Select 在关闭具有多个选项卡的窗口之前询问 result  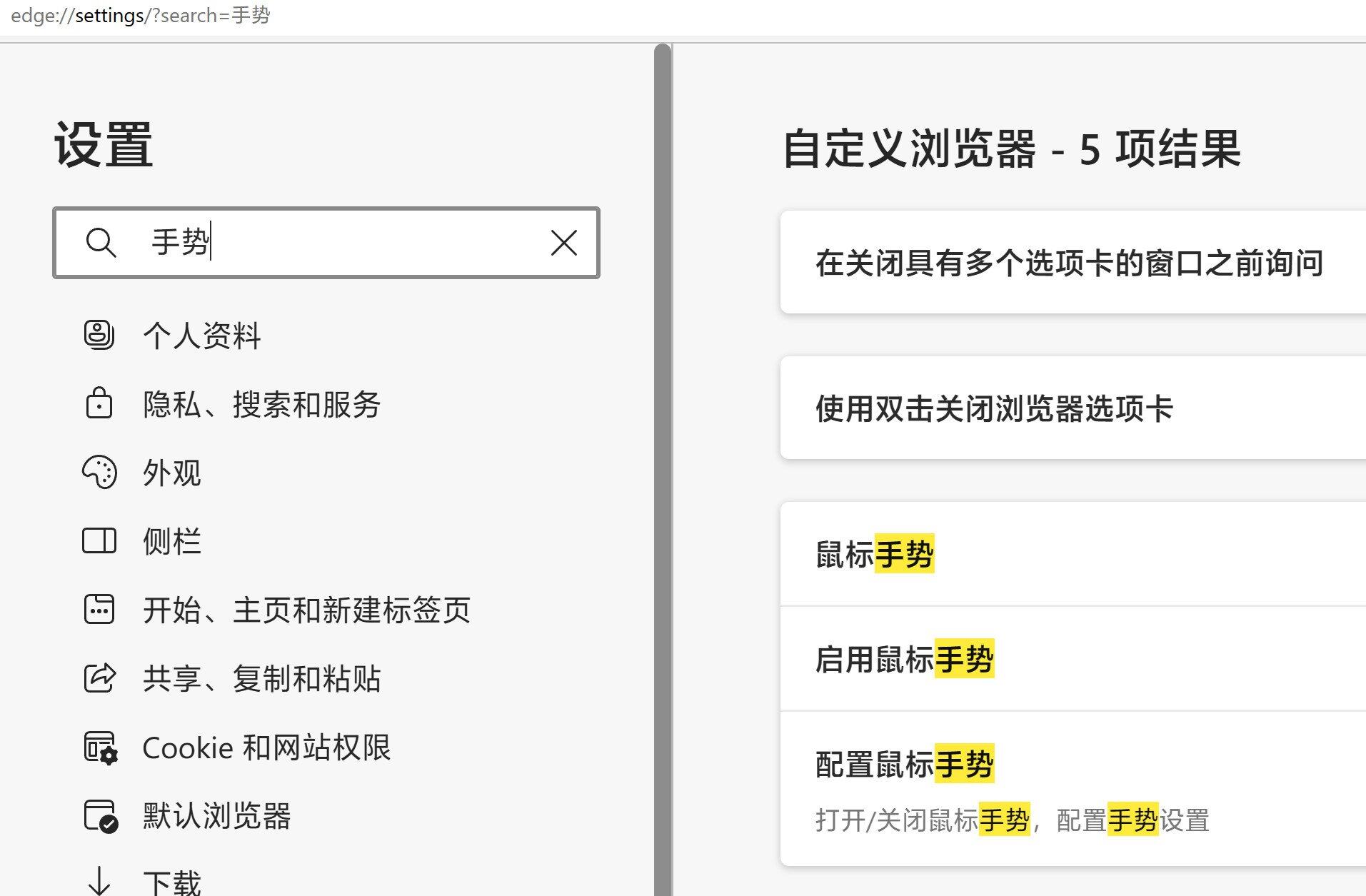click(1073, 262)
